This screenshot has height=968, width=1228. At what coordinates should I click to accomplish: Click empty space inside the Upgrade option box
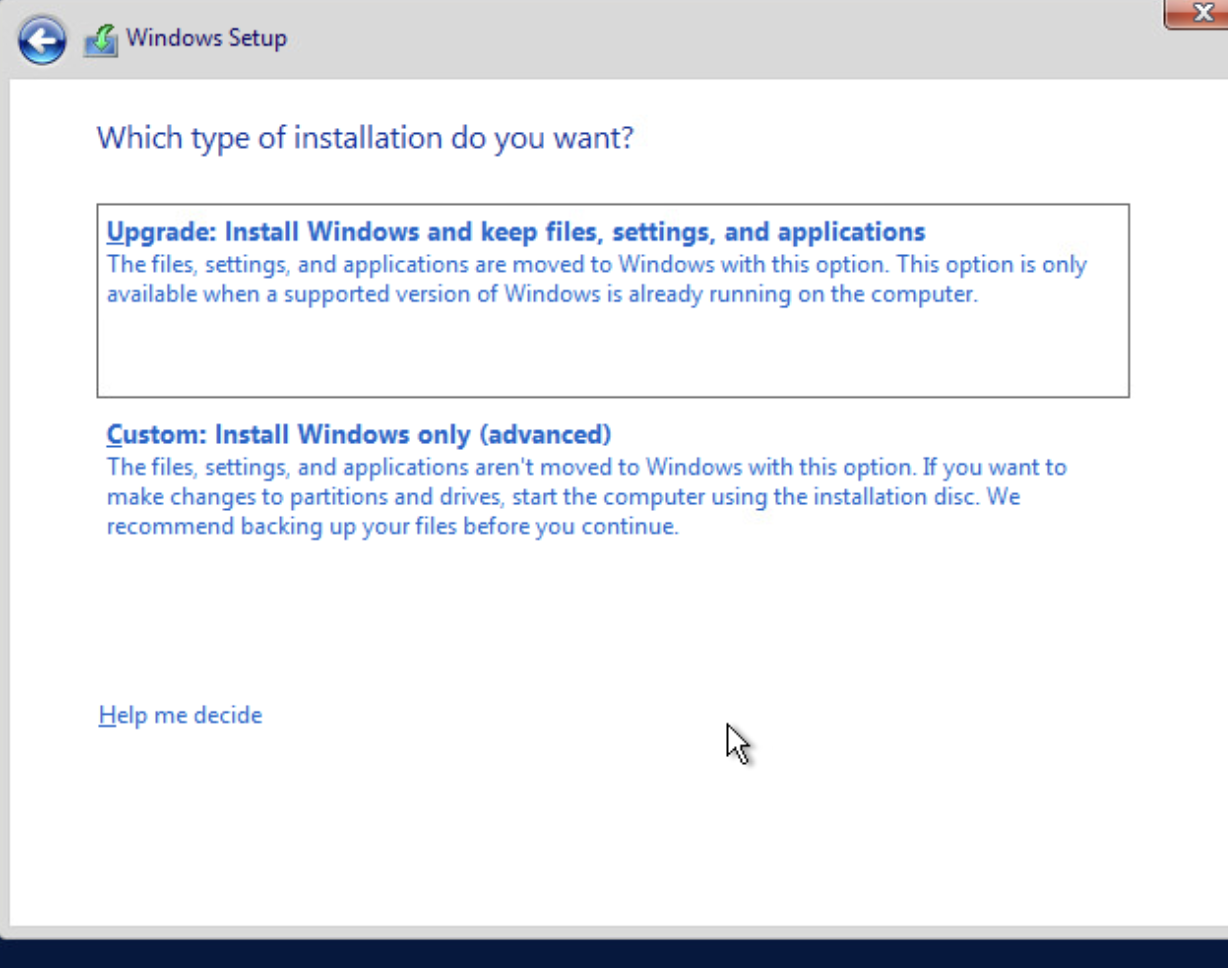[x=612, y=352]
